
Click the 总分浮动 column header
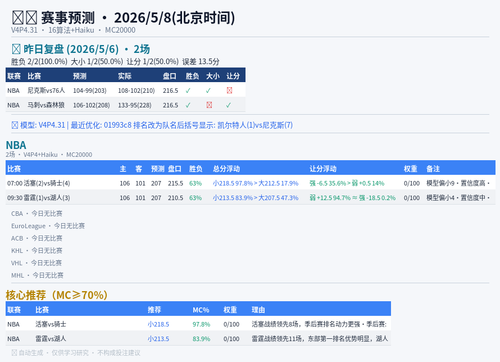[226, 169]
